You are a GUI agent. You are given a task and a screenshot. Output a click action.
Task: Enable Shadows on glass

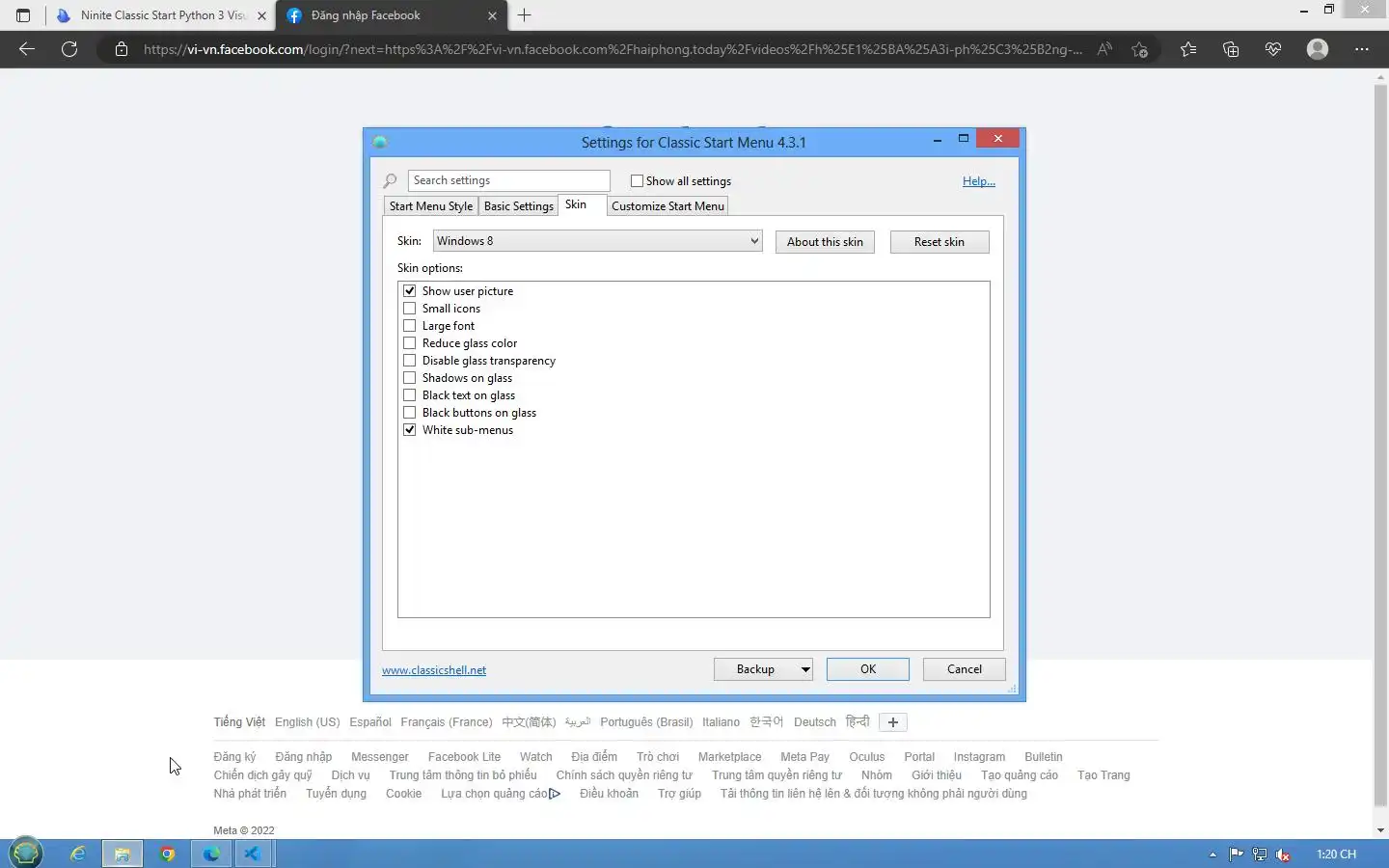tap(410, 378)
